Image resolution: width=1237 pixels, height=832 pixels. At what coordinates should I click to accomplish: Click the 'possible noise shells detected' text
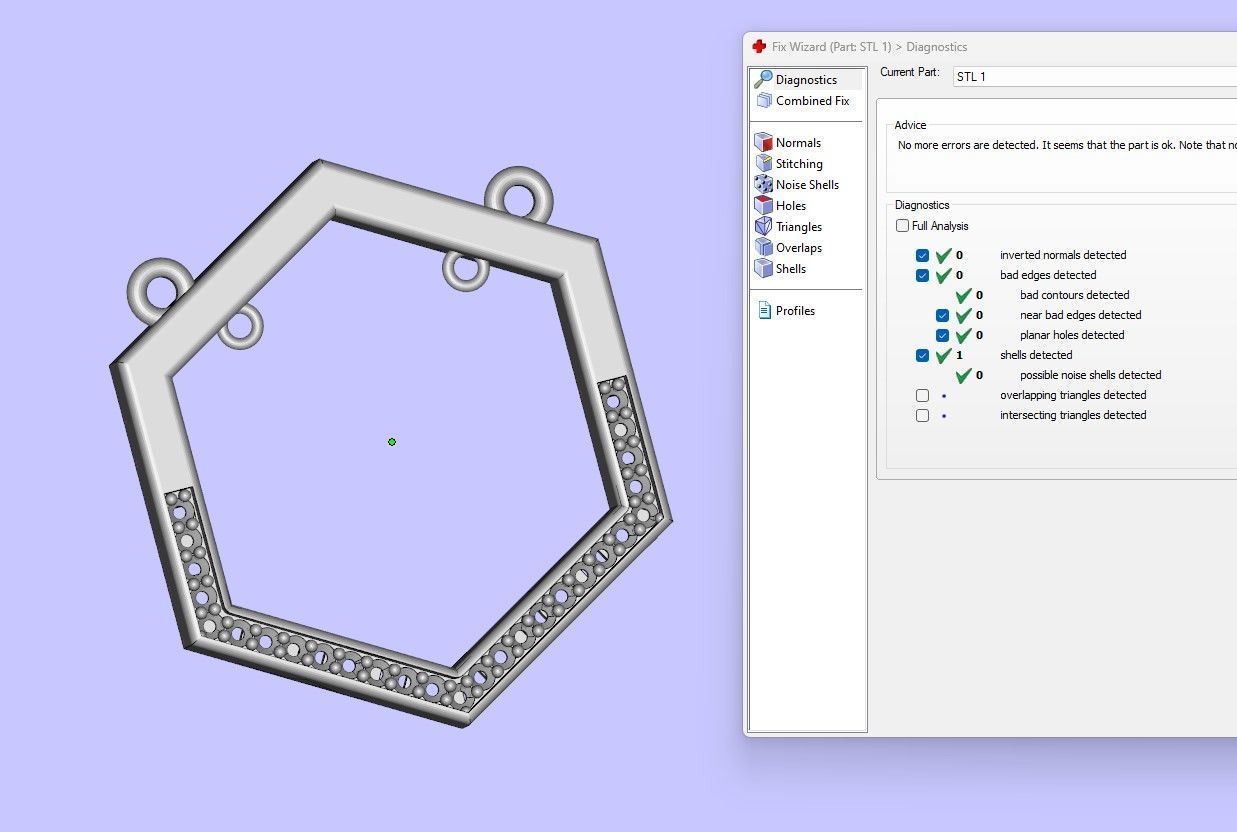pos(1090,375)
